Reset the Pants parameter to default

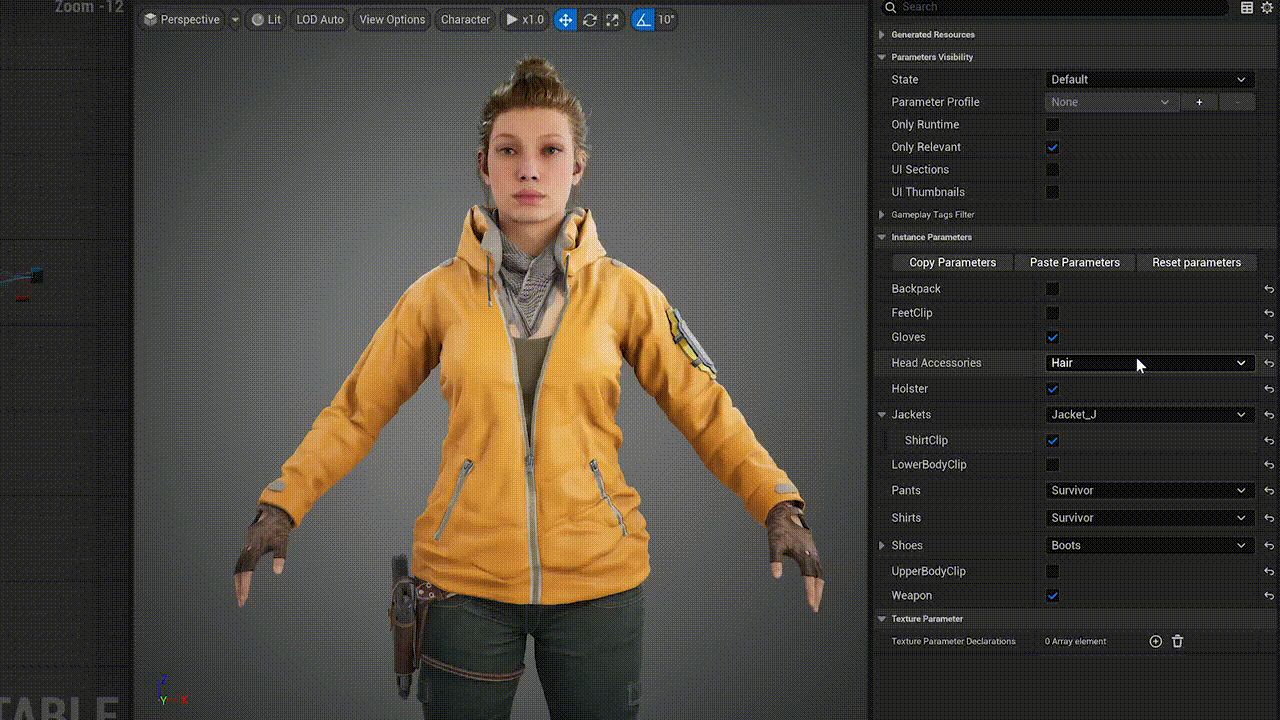(x=1269, y=491)
